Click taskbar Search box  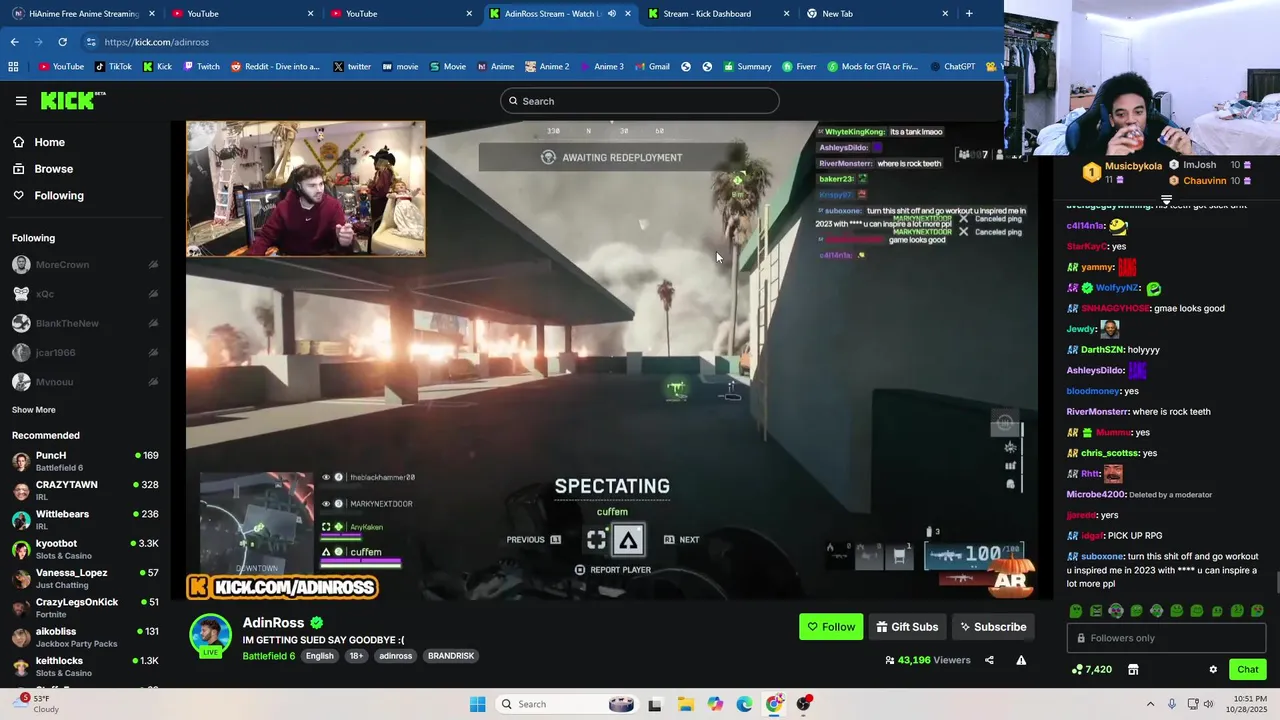[568, 704]
